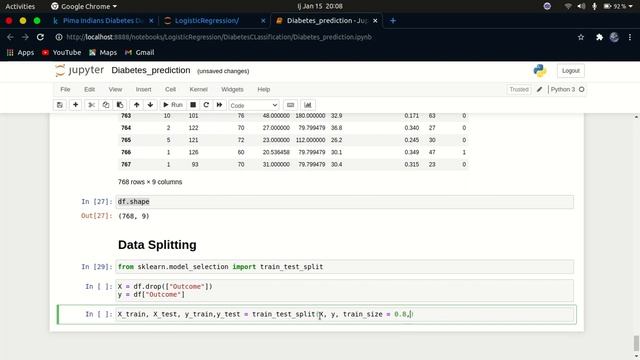Image resolution: width=640 pixels, height=360 pixels.
Task: Click the import train_test_split cell
Action: (x=344, y=267)
